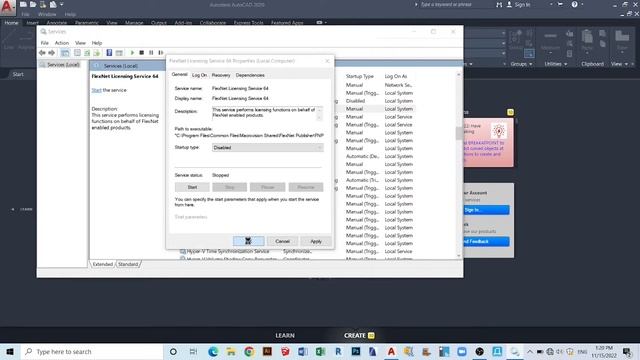The image size is (640, 360).
Task: Select the Extended tab at bottom
Action: [102, 264]
